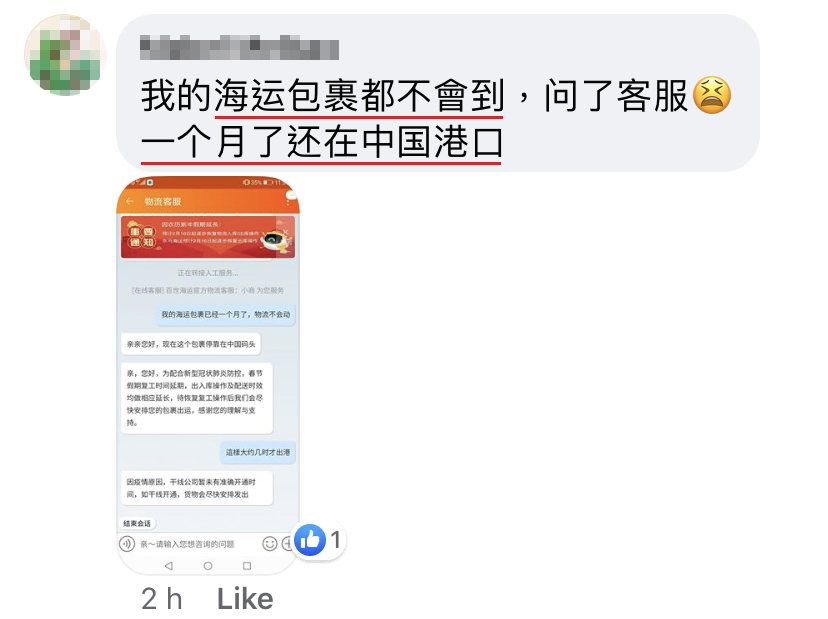
Task: Click the underlined 海运包裹都不會到 text
Action: pyautogui.click(x=359, y=97)
